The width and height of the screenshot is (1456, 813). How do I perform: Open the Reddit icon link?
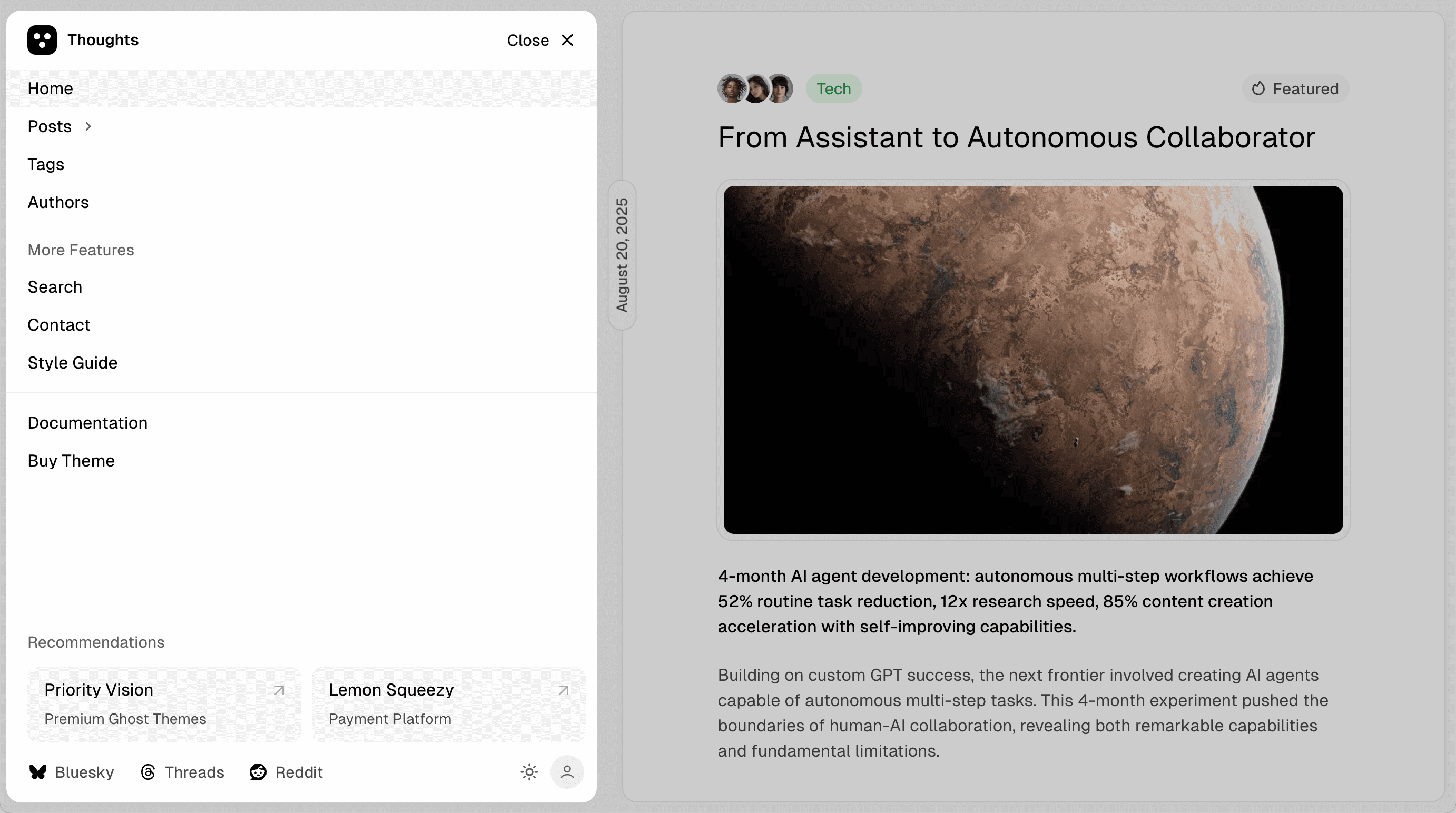[x=258, y=772]
